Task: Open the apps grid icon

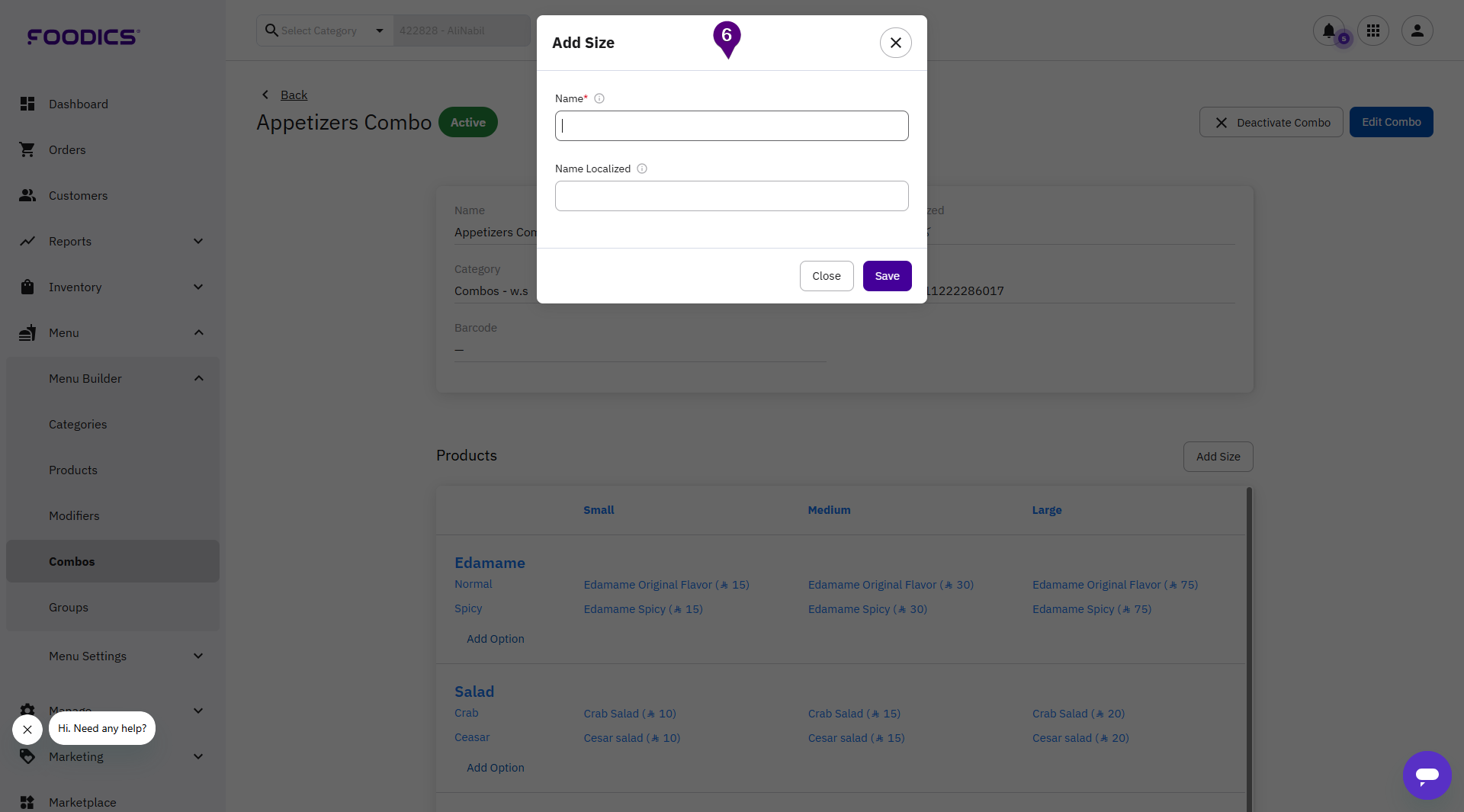Action: 1373,30
